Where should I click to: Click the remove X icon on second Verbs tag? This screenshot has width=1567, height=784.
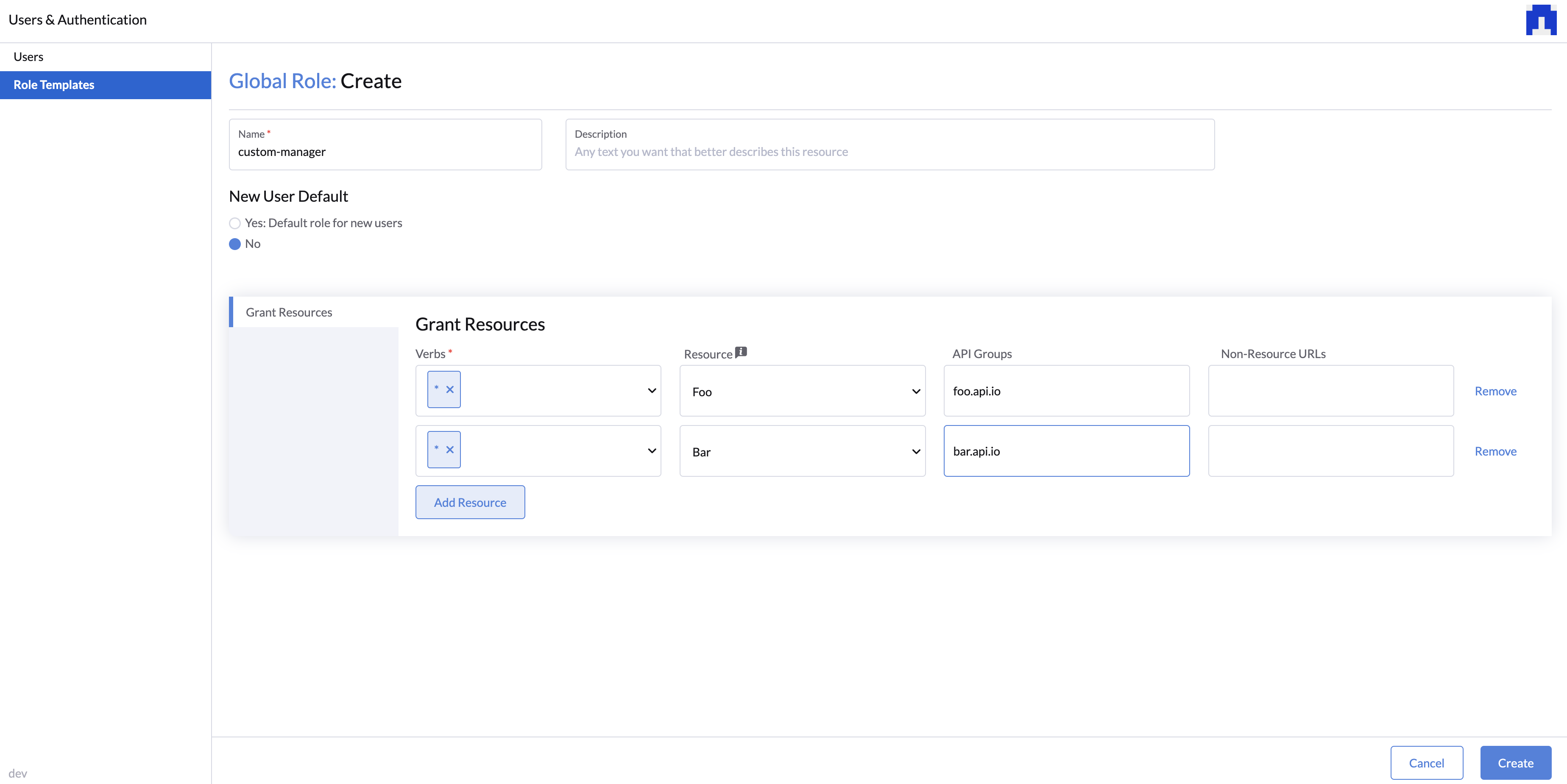pos(449,450)
